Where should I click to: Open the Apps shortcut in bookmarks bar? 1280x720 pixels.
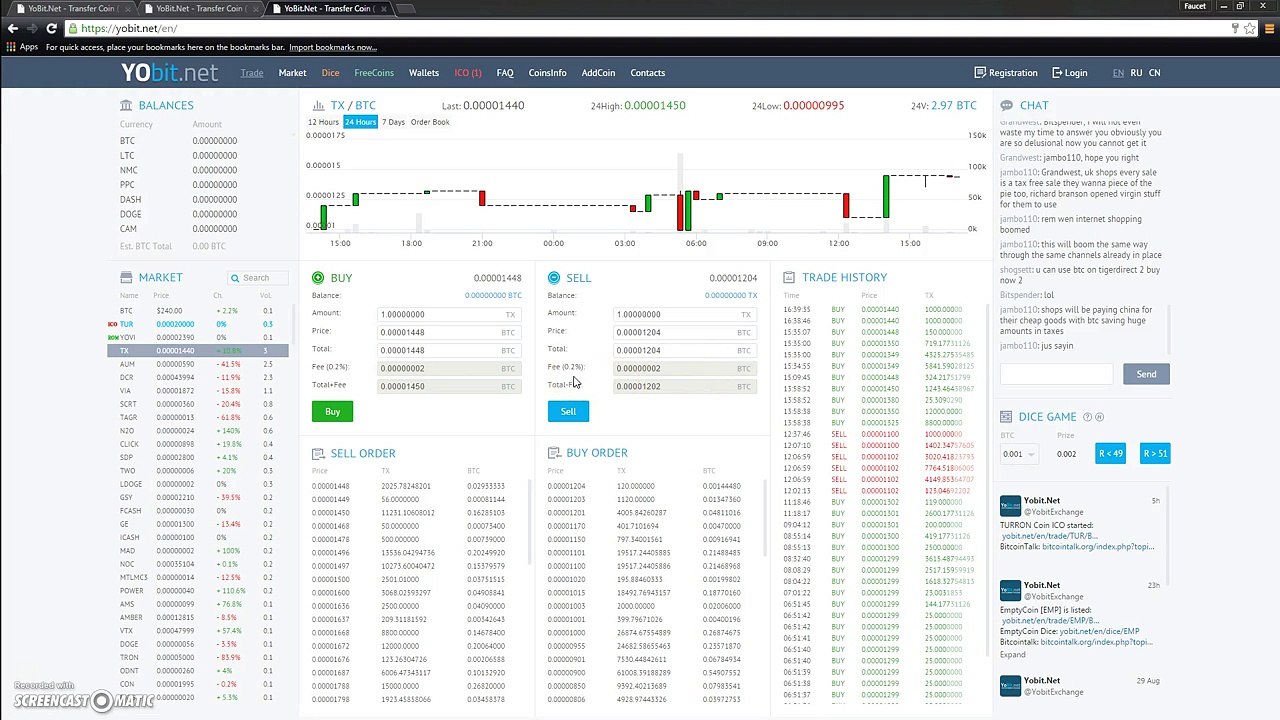22,47
